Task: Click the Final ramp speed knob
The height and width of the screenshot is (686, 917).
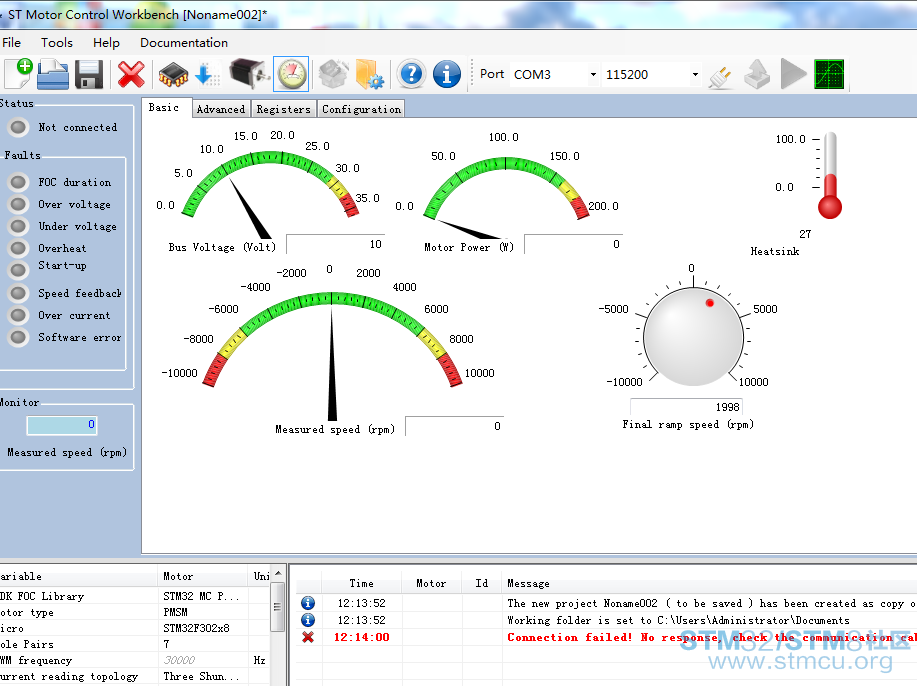Action: click(694, 336)
